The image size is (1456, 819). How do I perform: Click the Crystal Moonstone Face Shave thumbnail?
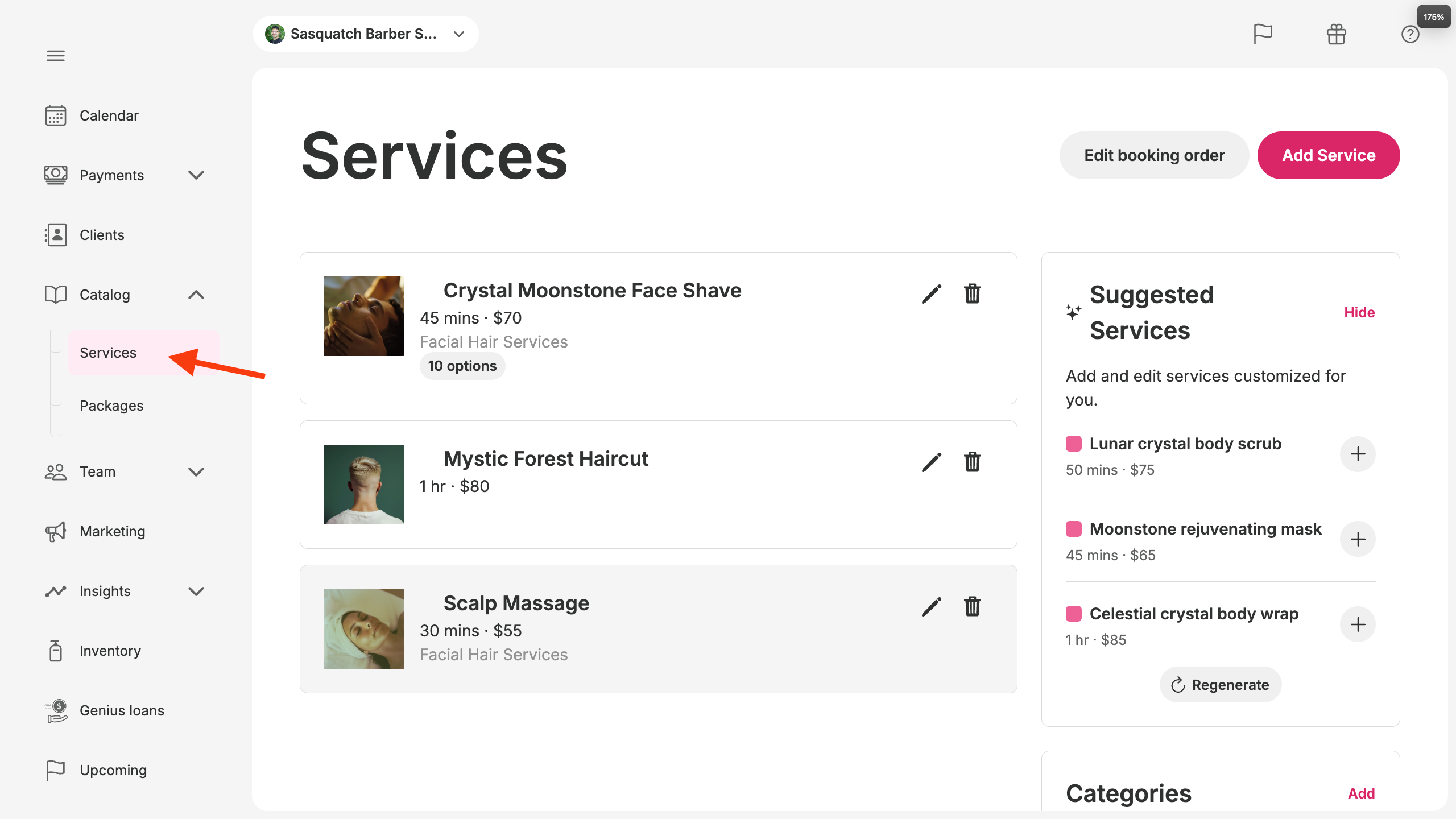coord(364,316)
